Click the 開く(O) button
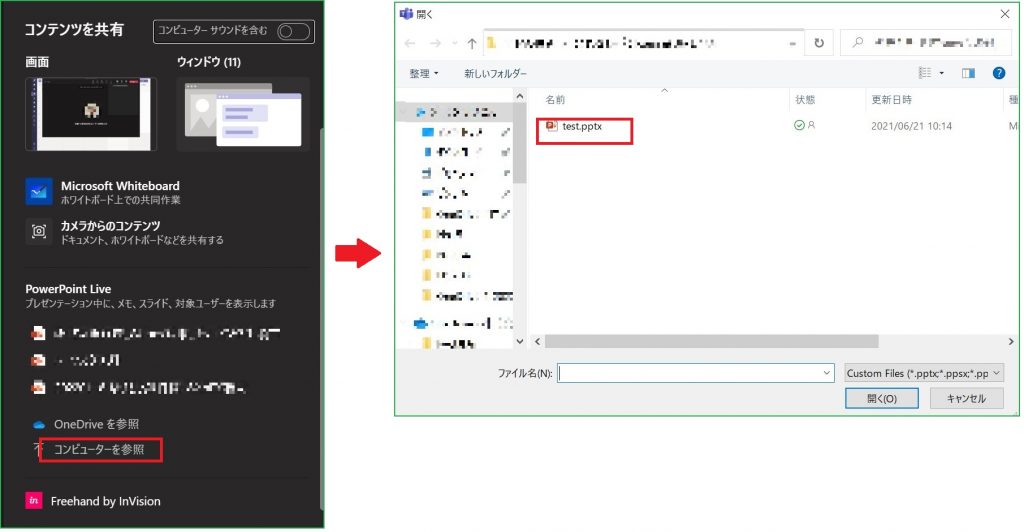The width and height of the screenshot is (1024, 532). pos(882,398)
